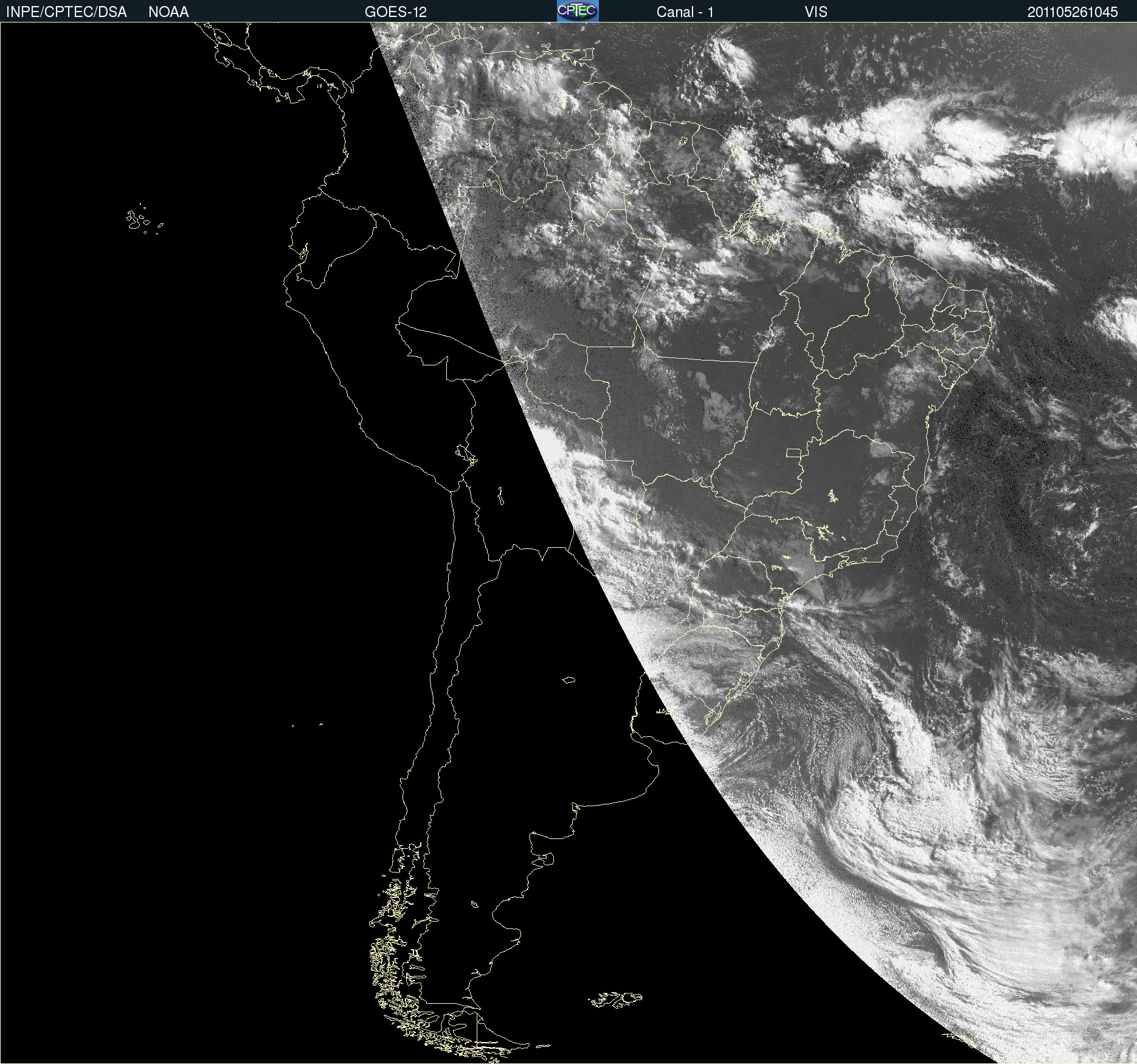Image resolution: width=1137 pixels, height=1064 pixels.
Task: Click the 201105261045 timestamp
Action: tap(1073, 12)
